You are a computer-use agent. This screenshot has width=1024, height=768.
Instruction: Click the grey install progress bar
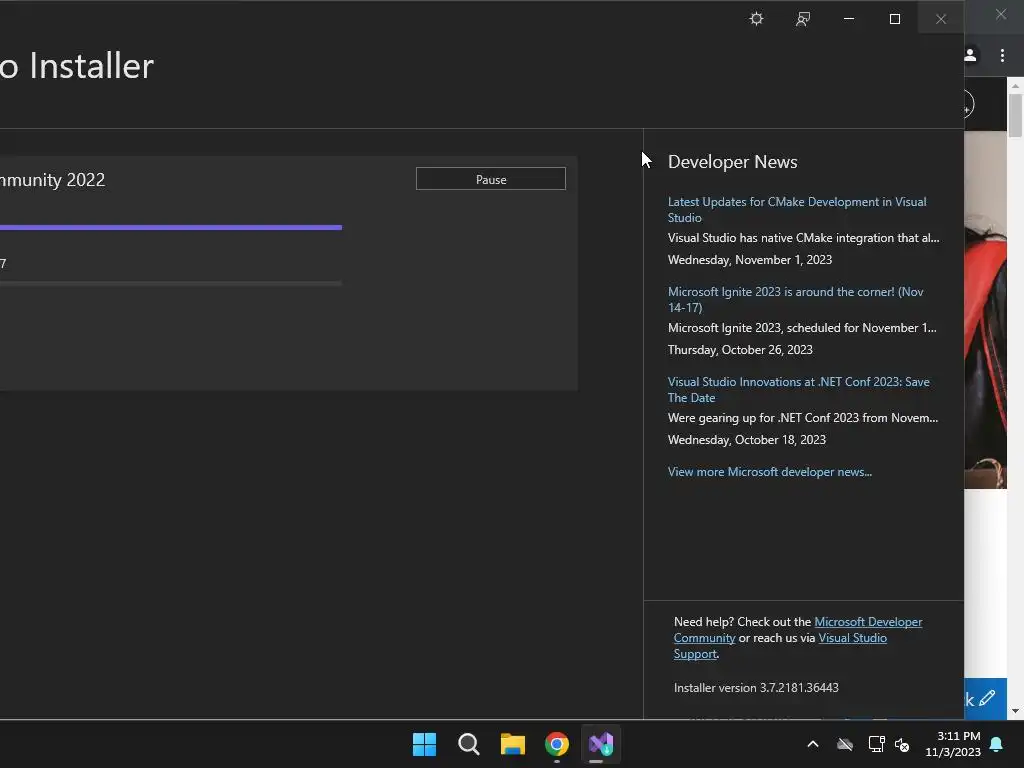170,283
